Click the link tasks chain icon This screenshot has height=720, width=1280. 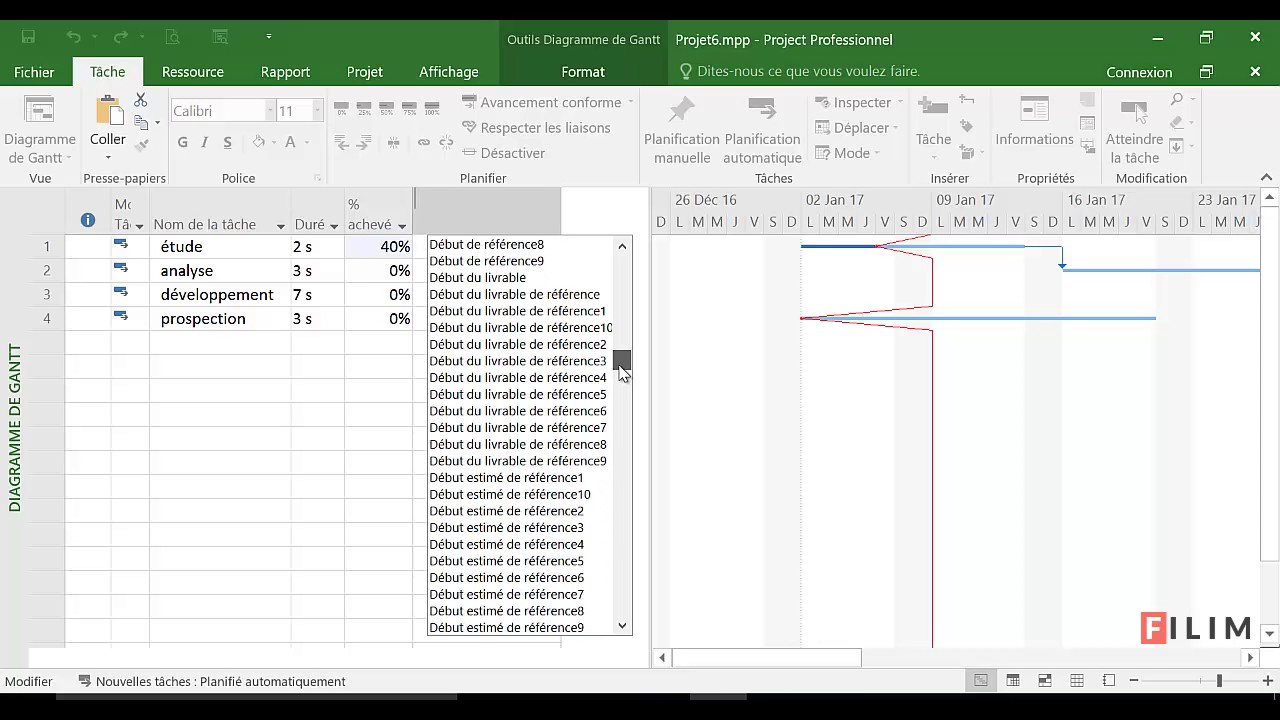pos(424,143)
